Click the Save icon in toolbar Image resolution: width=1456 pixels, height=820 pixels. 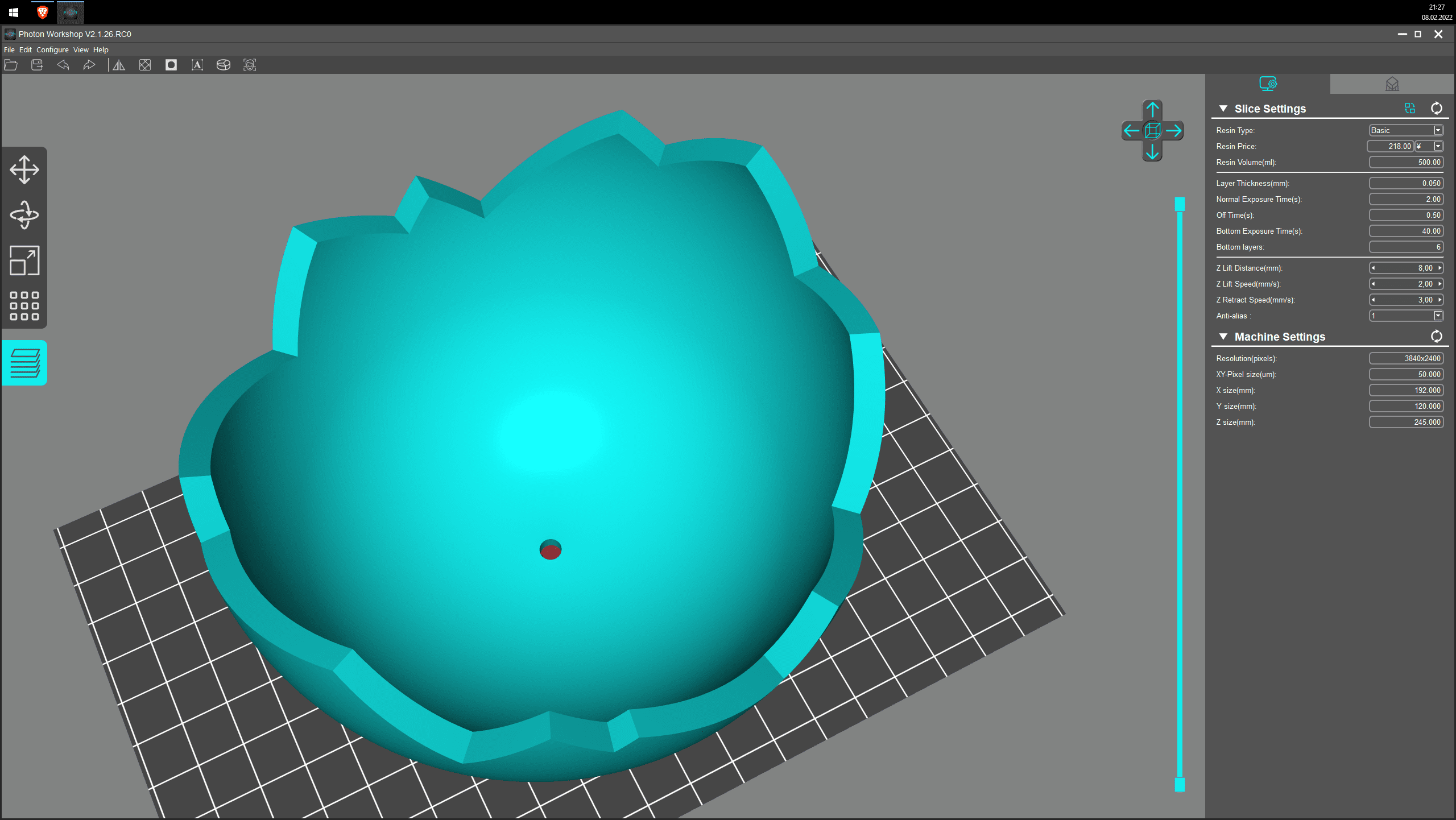(x=37, y=65)
